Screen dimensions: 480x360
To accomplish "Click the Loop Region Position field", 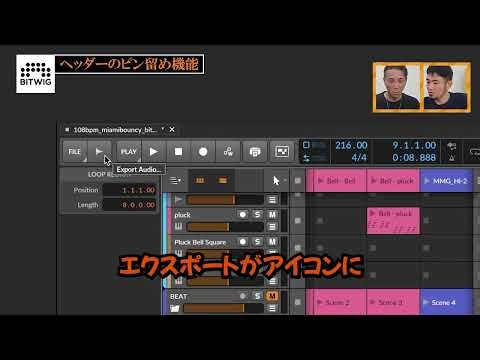I will tap(130, 190).
